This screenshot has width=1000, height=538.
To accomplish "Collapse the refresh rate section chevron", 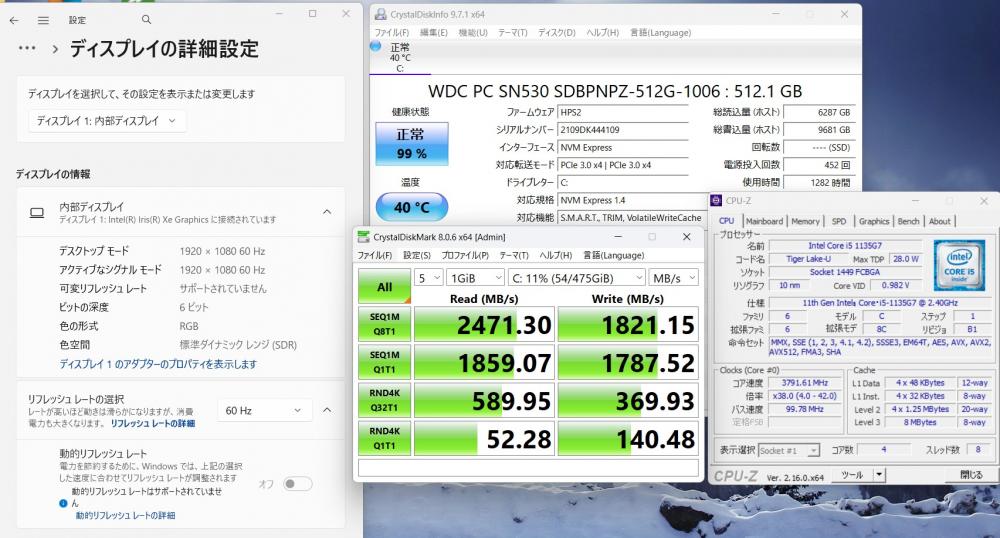I will click(x=327, y=410).
